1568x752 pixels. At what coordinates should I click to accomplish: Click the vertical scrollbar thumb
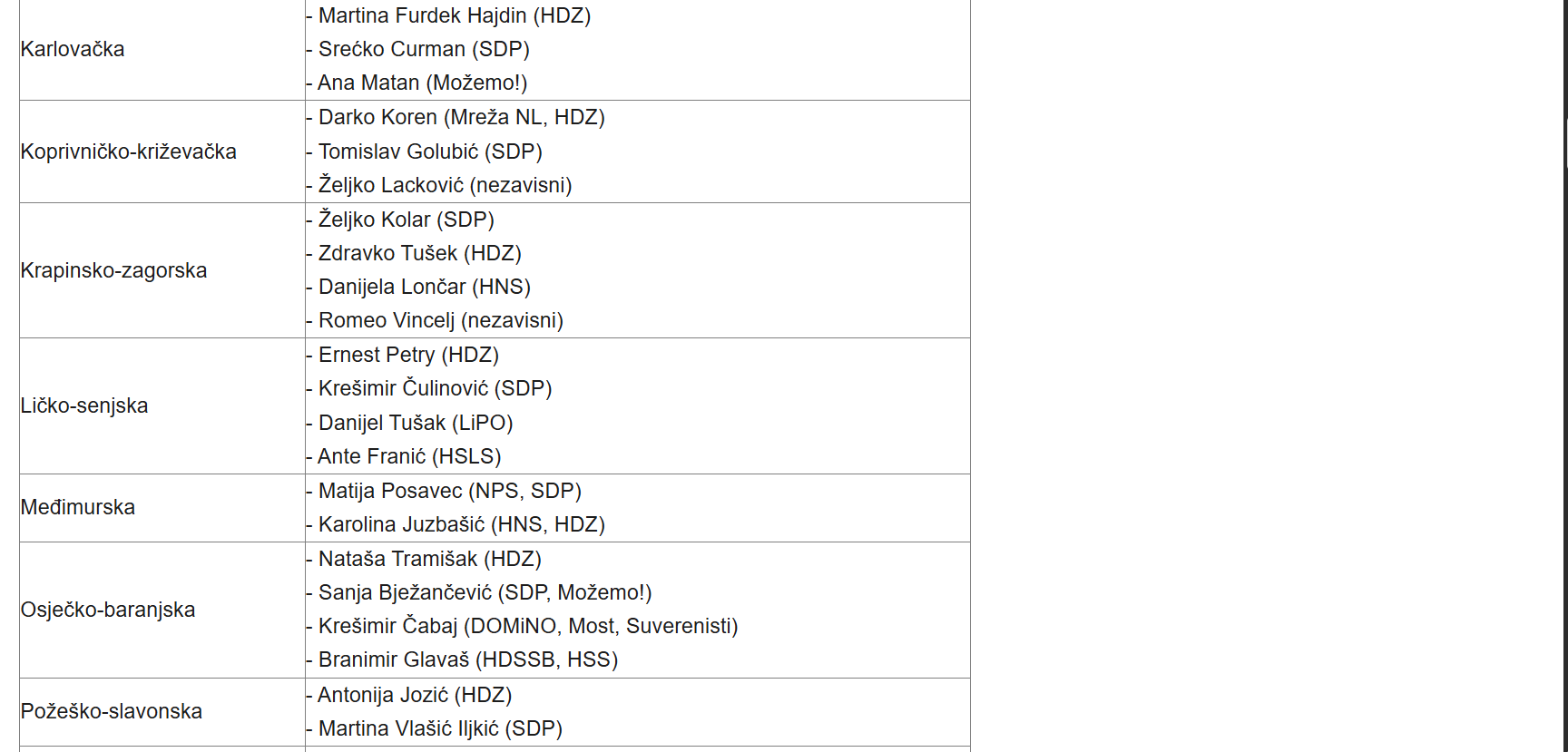point(1565,143)
